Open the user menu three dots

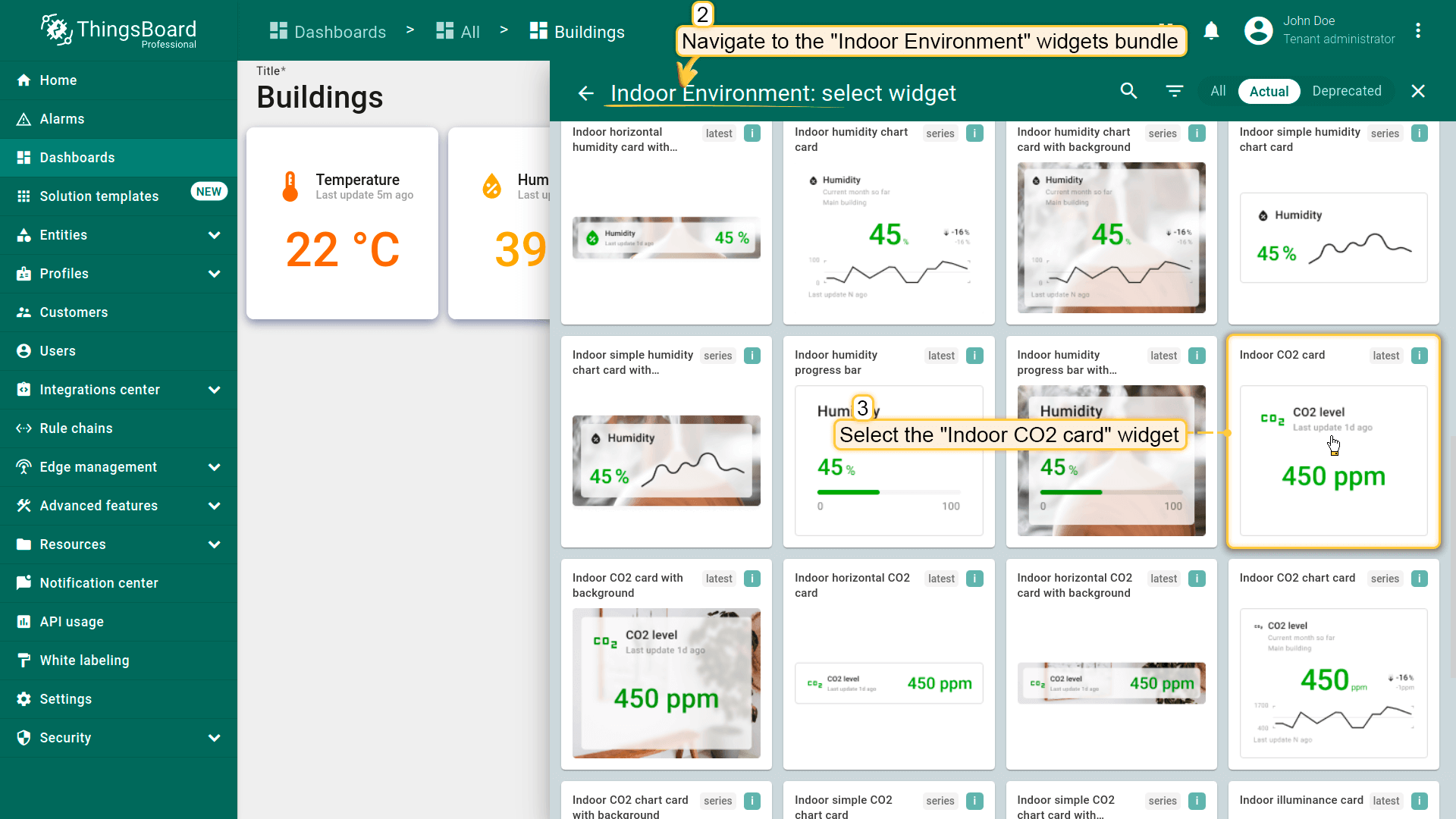coord(1417,31)
